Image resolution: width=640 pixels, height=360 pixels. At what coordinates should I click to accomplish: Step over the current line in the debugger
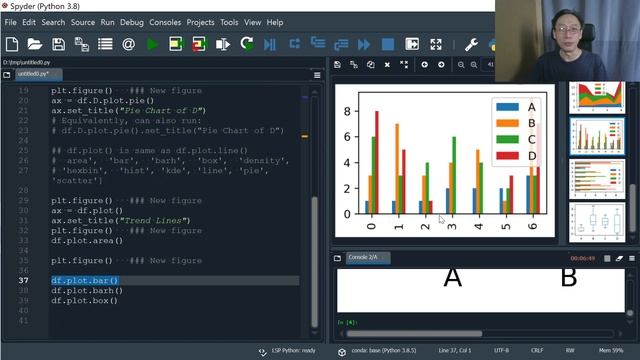pyautogui.click(x=294, y=43)
